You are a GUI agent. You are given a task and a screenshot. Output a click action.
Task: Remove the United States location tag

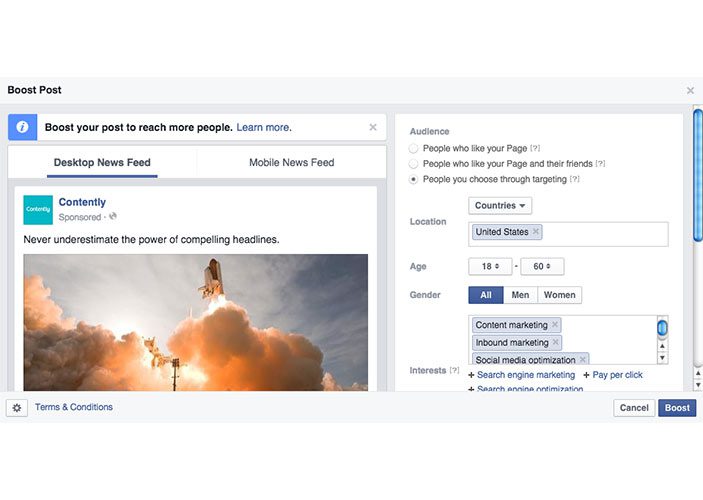[535, 231]
